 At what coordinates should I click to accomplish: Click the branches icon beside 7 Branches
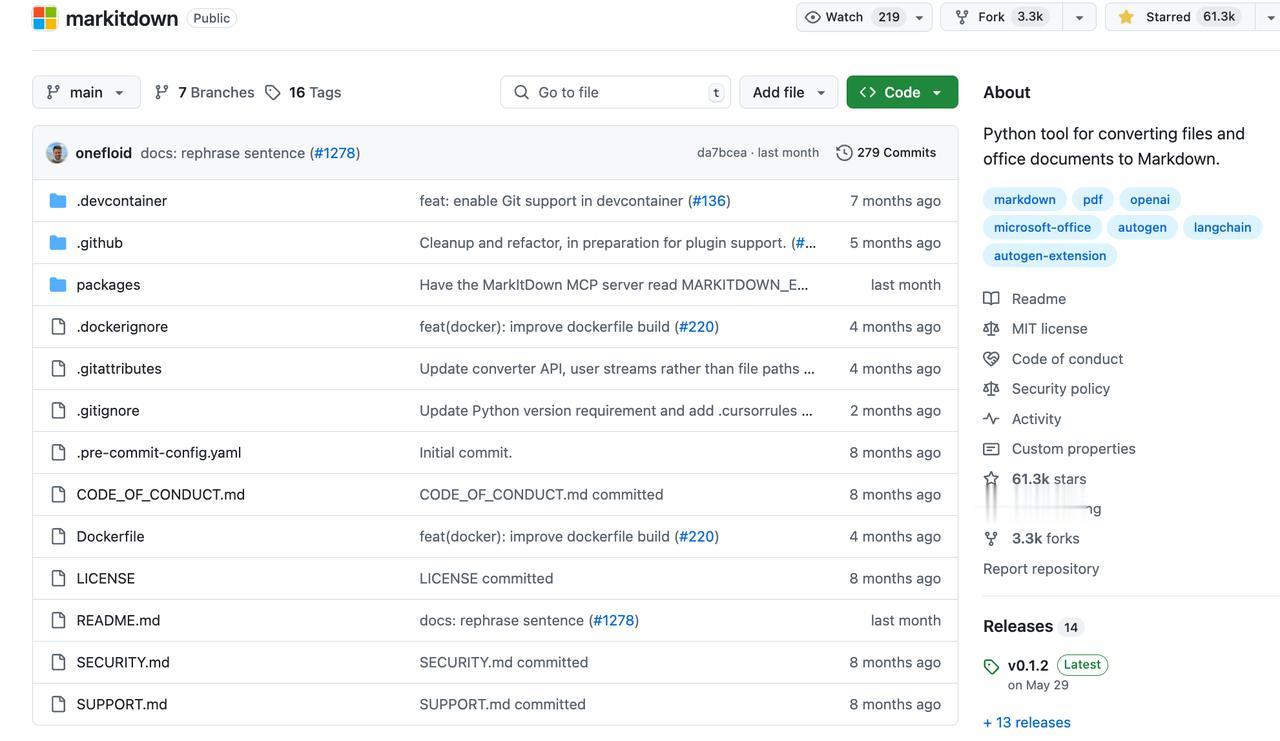click(x=162, y=92)
